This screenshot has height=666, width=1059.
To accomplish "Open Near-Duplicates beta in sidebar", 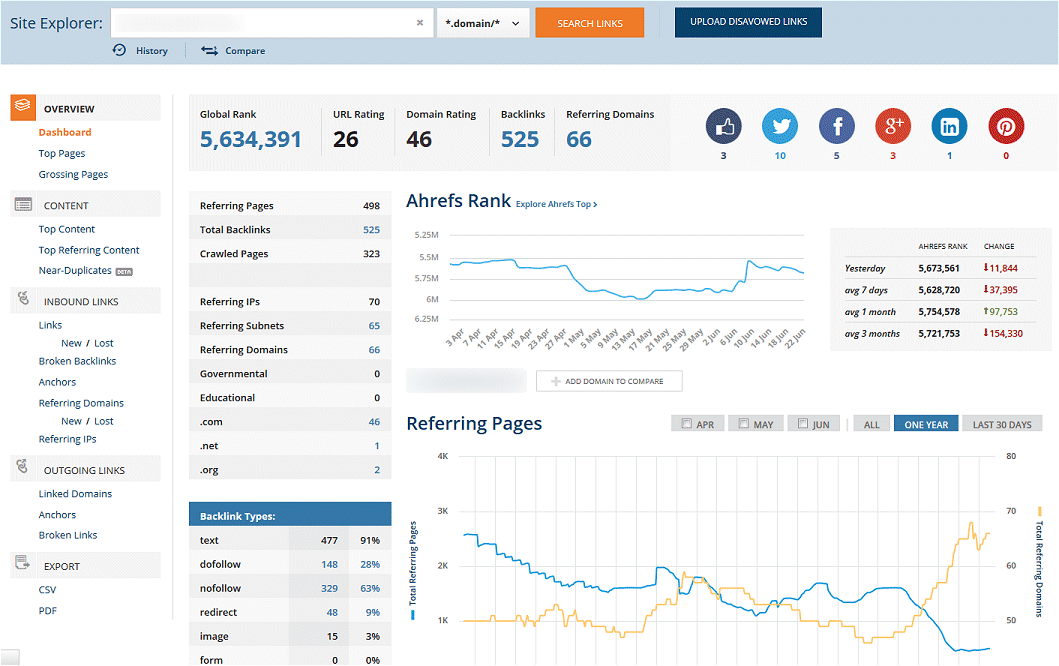I will point(86,270).
